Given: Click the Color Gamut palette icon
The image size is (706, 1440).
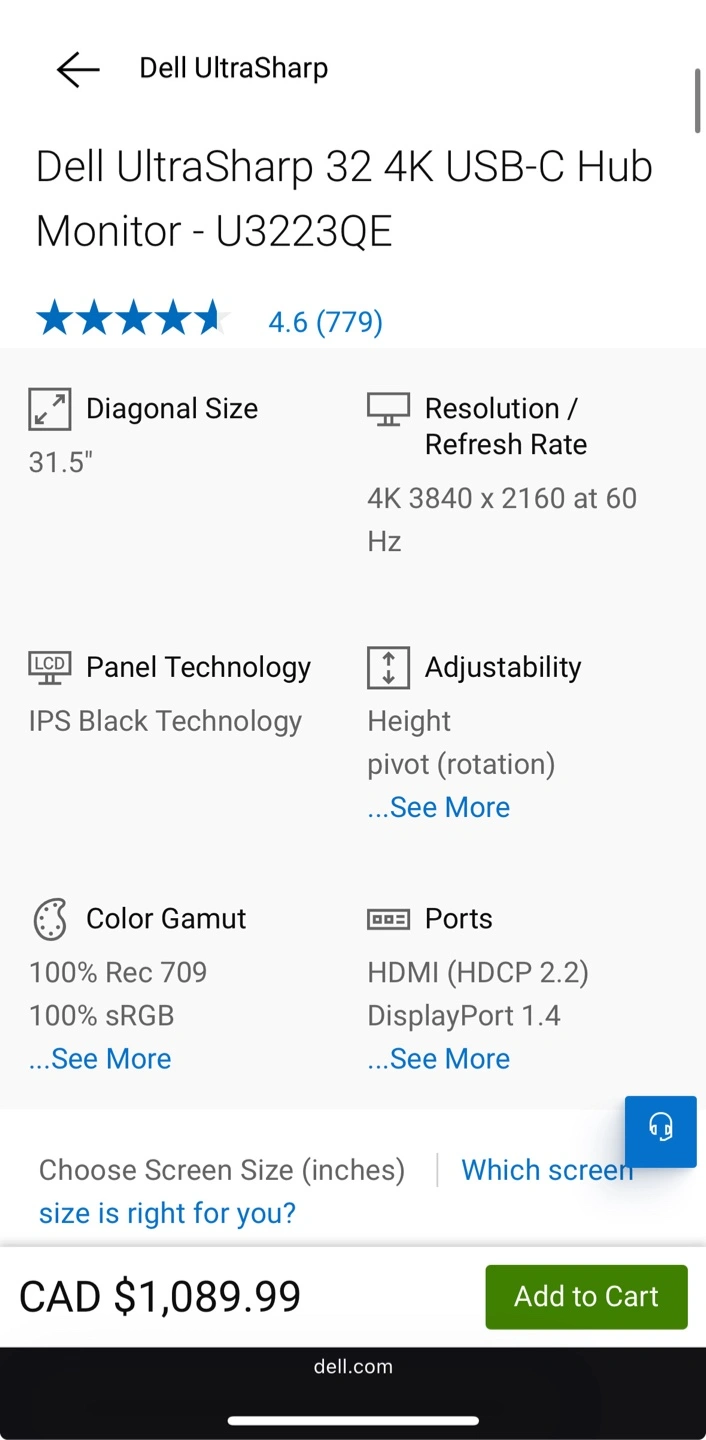Looking at the screenshot, I should 49,919.
